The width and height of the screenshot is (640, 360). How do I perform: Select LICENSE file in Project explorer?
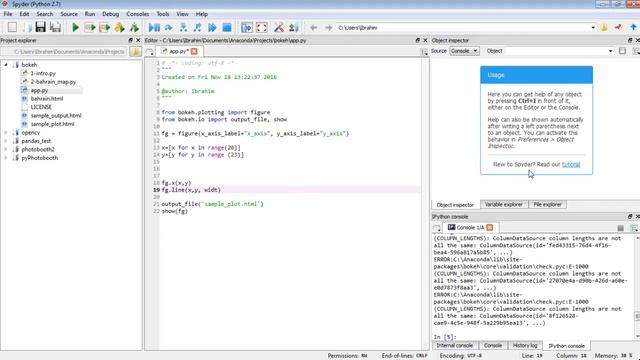click(41, 107)
